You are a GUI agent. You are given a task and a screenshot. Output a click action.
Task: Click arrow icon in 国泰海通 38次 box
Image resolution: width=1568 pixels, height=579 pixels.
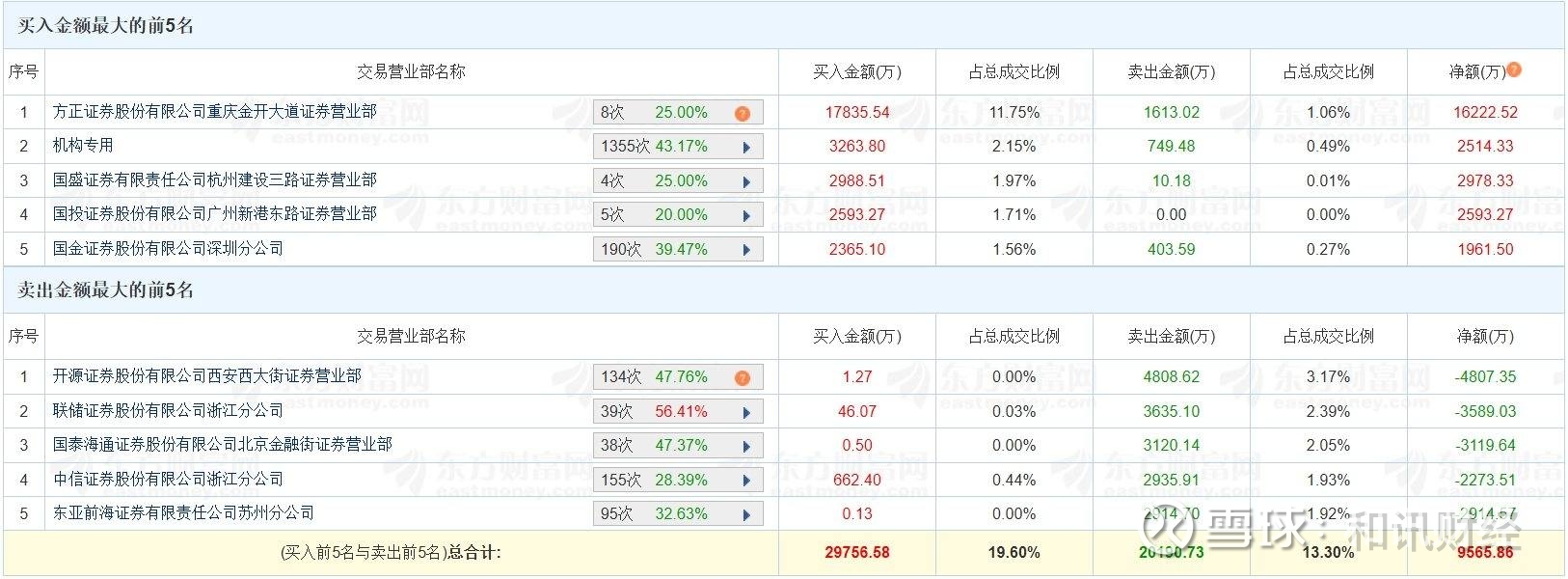746,446
